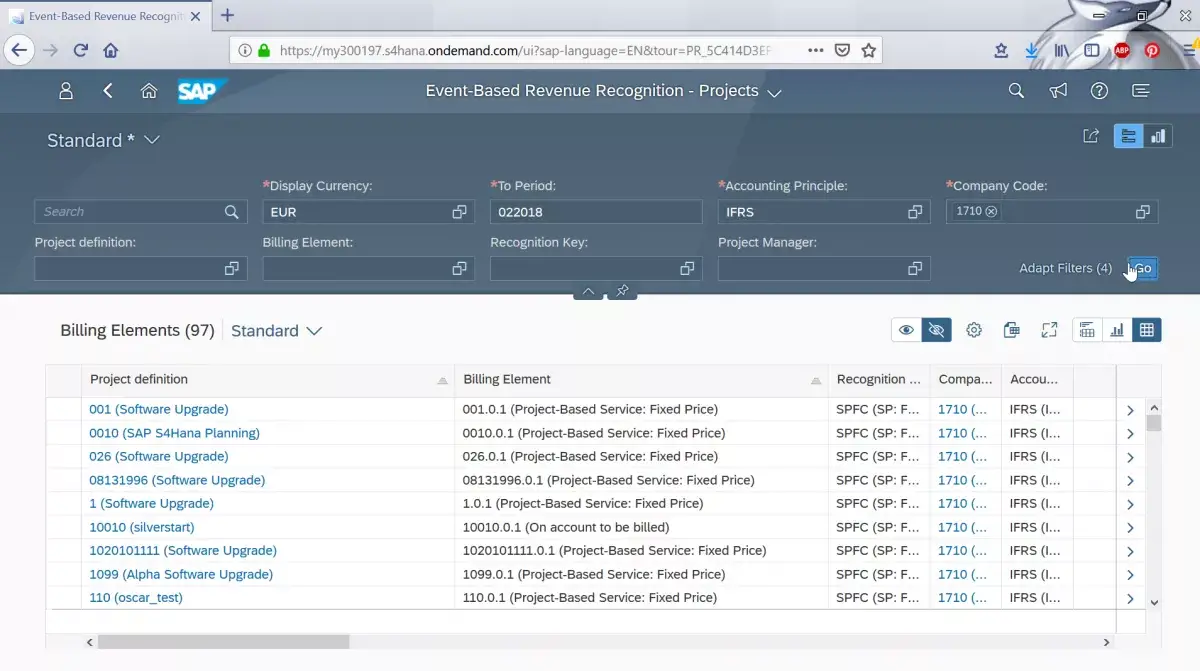Open project 10010 (silverstart) link
This screenshot has width=1200, height=671.
142,527
